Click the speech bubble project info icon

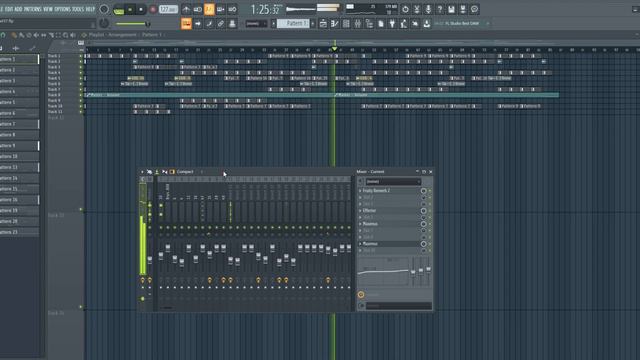474,9
